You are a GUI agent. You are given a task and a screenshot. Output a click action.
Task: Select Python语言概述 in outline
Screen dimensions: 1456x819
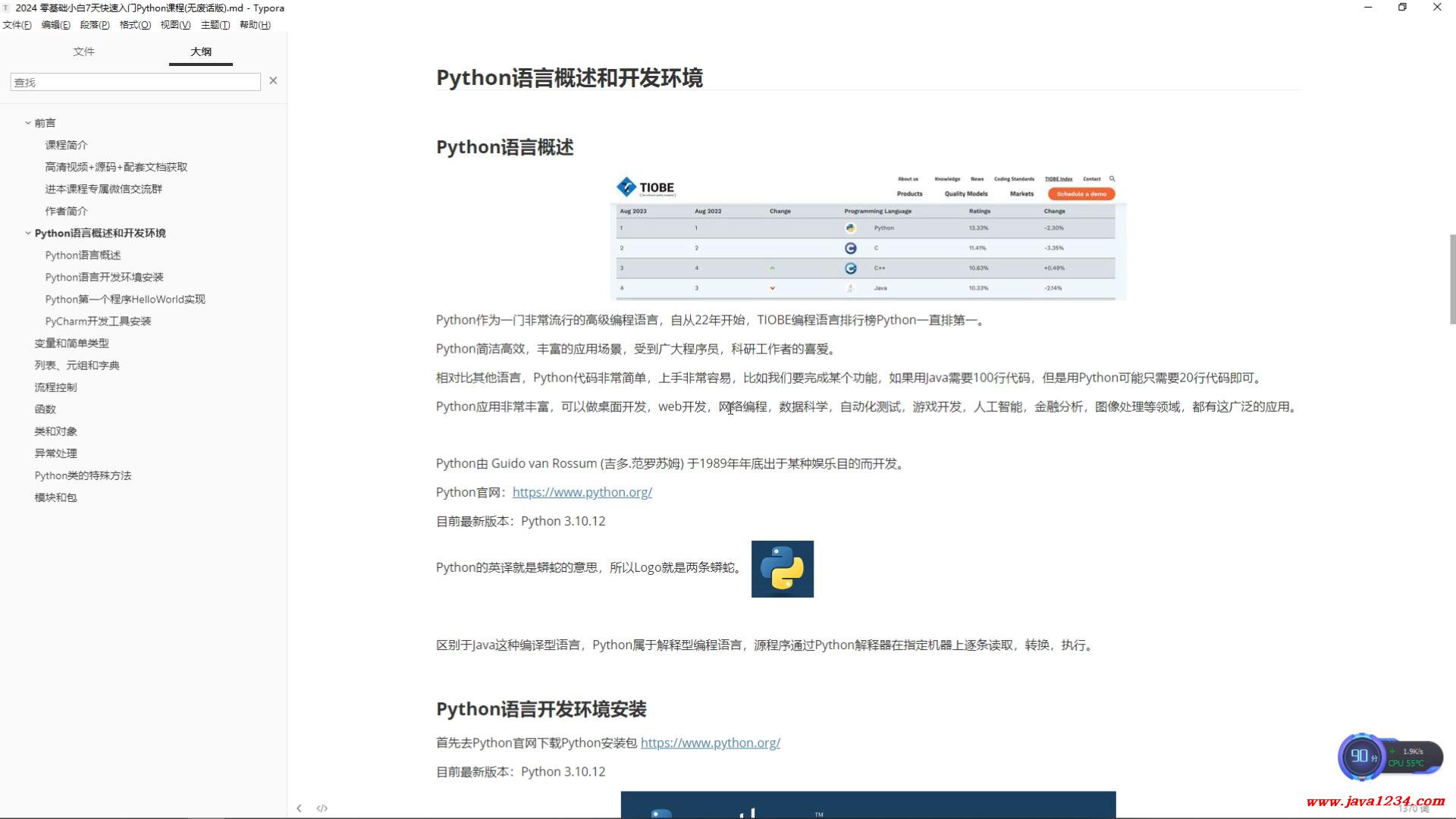83,255
